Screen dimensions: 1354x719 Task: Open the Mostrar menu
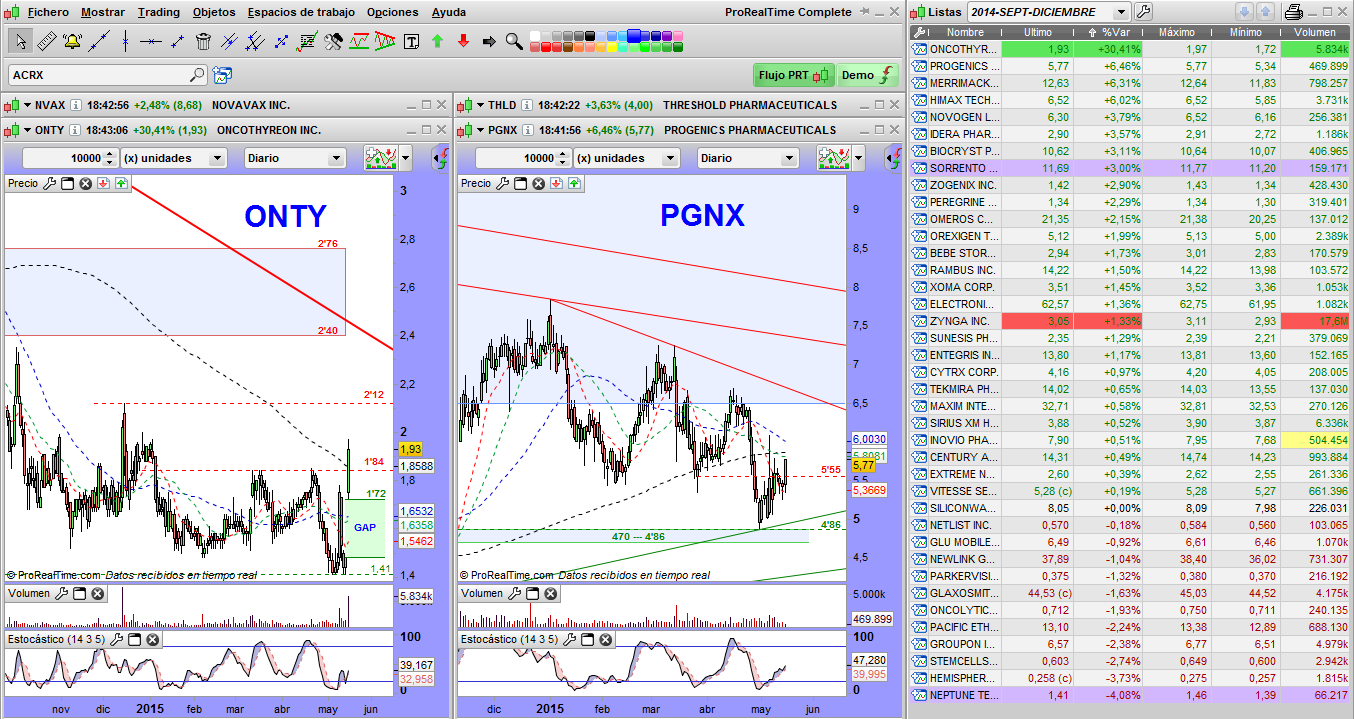point(103,12)
